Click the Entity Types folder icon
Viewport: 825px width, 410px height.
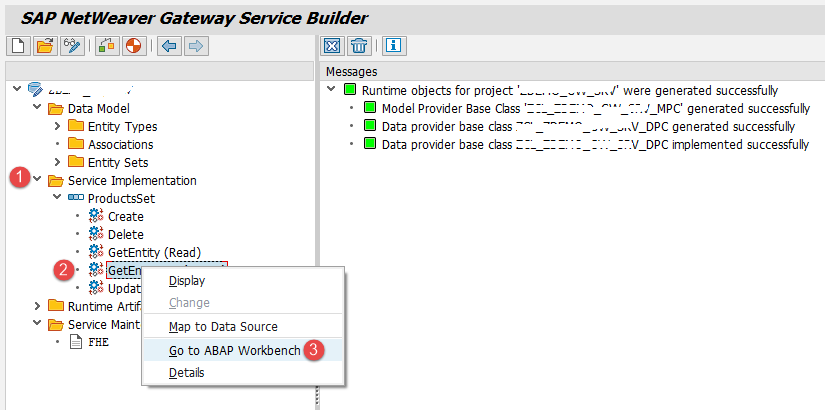click(x=76, y=126)
